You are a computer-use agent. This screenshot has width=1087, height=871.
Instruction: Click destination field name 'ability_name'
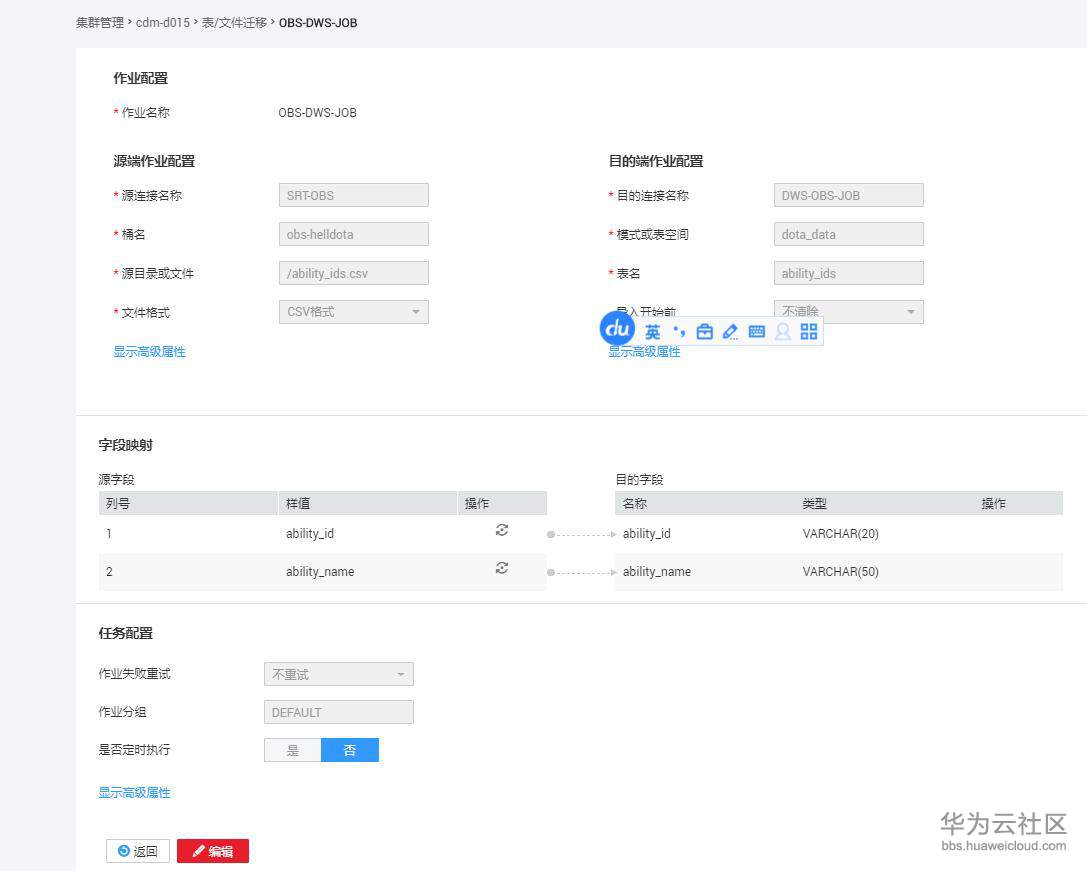click(656, 571)
